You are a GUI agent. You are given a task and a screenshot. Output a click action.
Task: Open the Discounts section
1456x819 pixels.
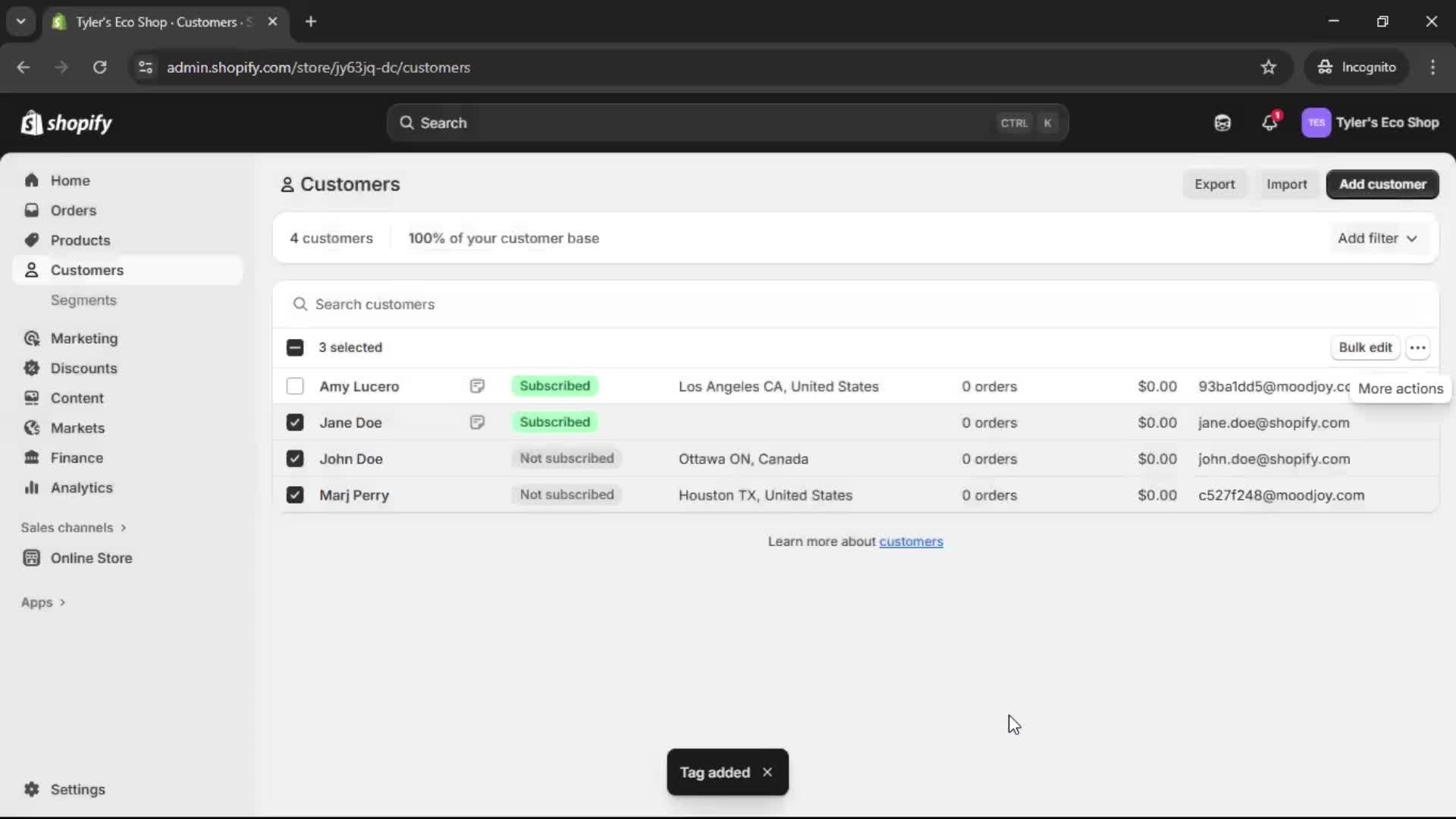(x=83, y=368)
